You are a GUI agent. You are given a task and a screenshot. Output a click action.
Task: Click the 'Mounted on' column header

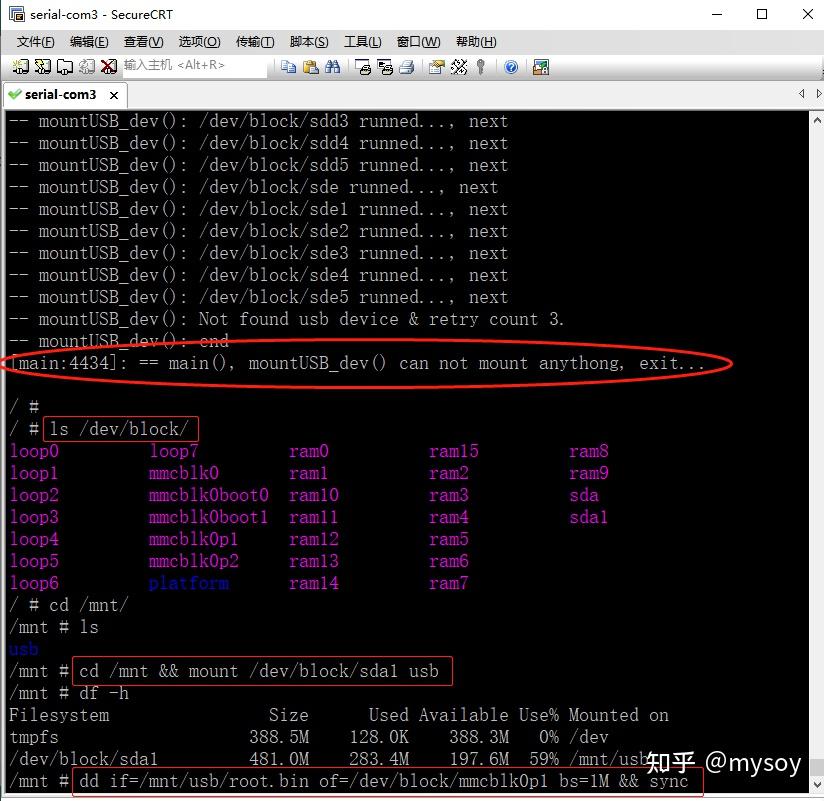(x=619, y=715)
